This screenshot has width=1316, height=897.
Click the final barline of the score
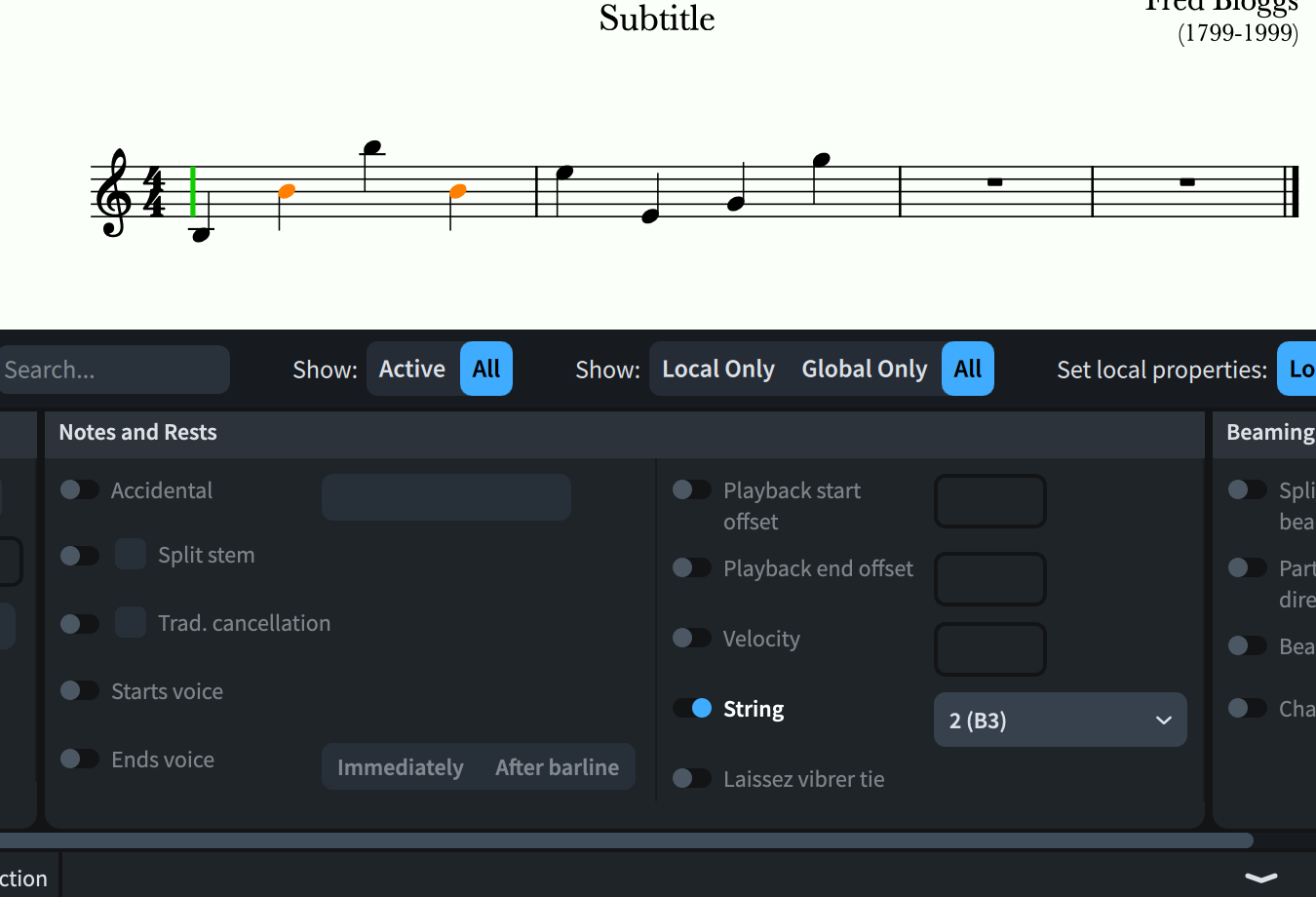[1293, 192]
